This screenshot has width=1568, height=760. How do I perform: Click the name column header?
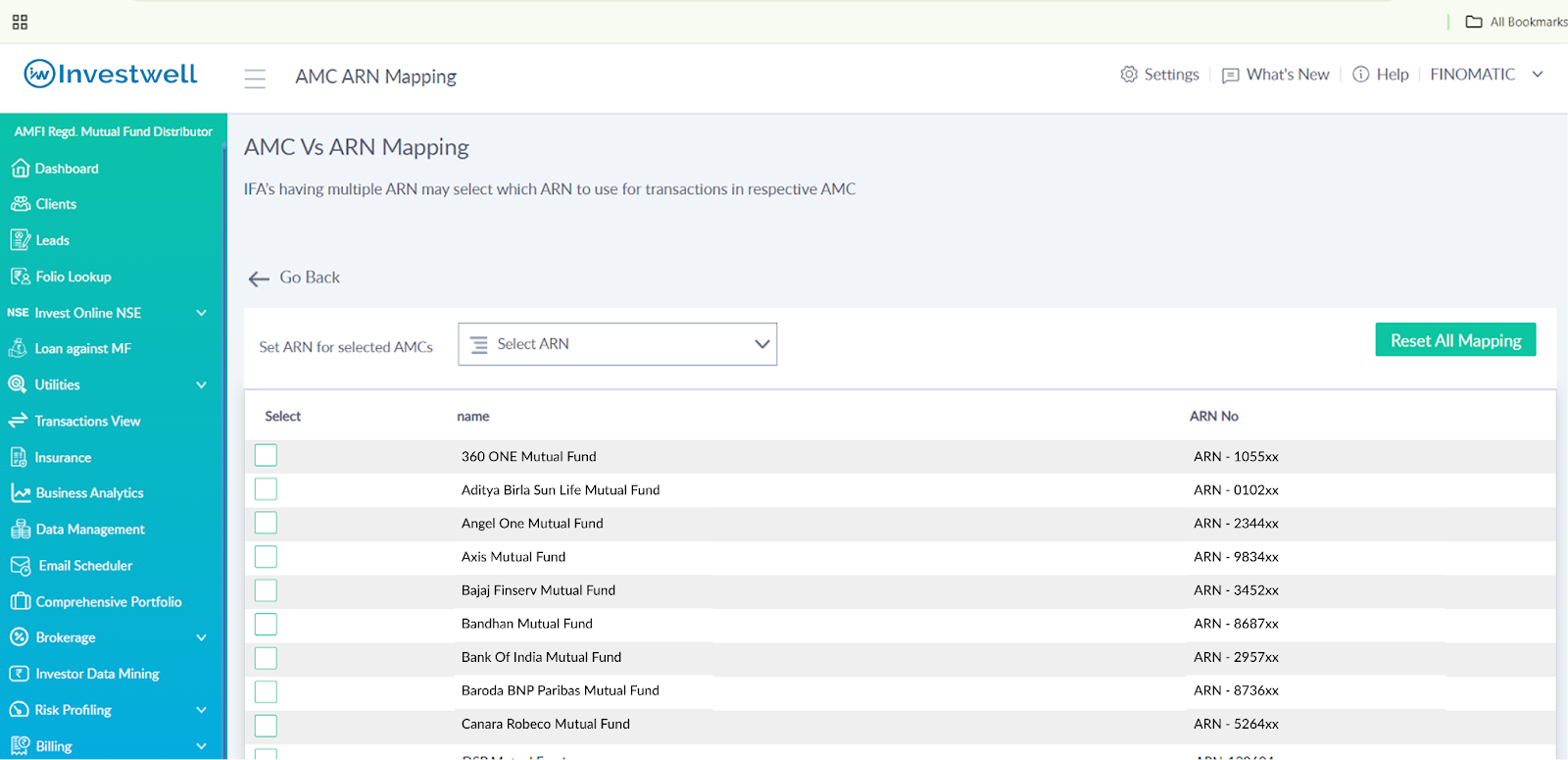(472, 417)
